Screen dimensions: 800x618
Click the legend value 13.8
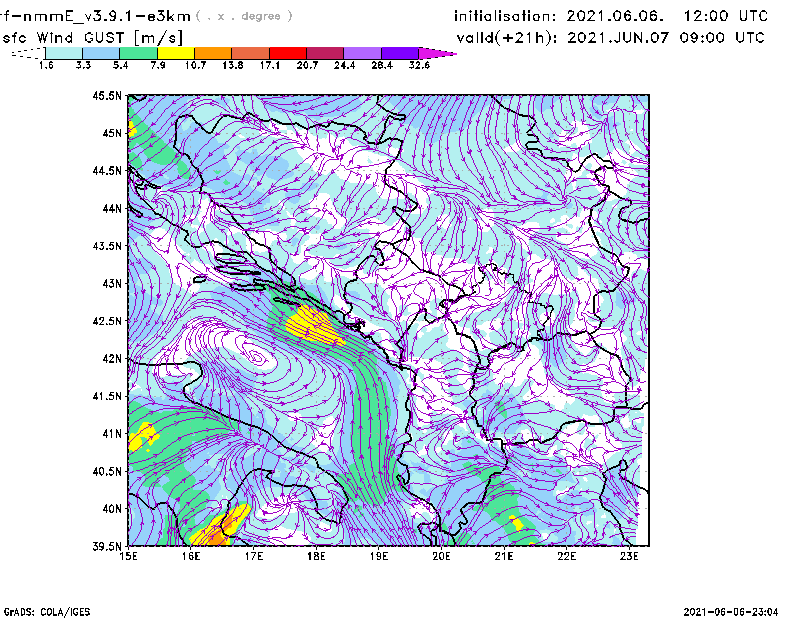[x=233, y=65]
